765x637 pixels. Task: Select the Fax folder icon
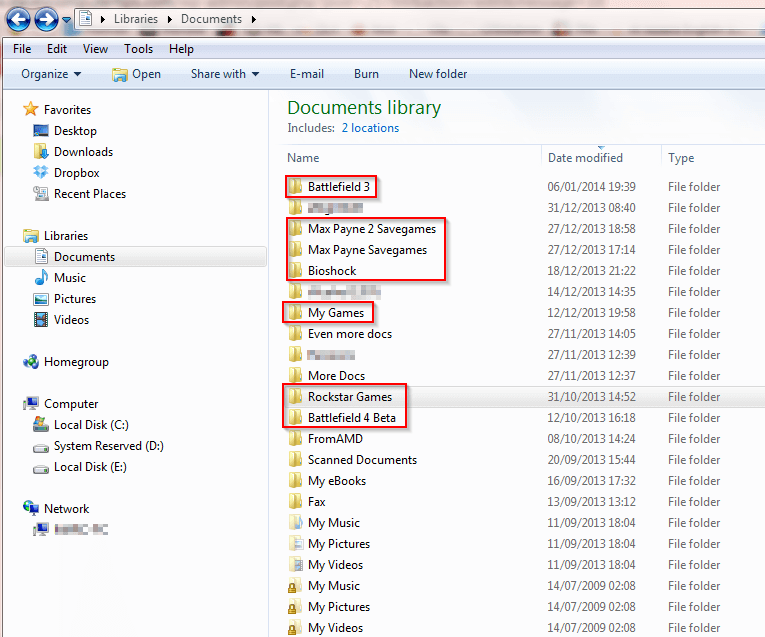[295, 501]
